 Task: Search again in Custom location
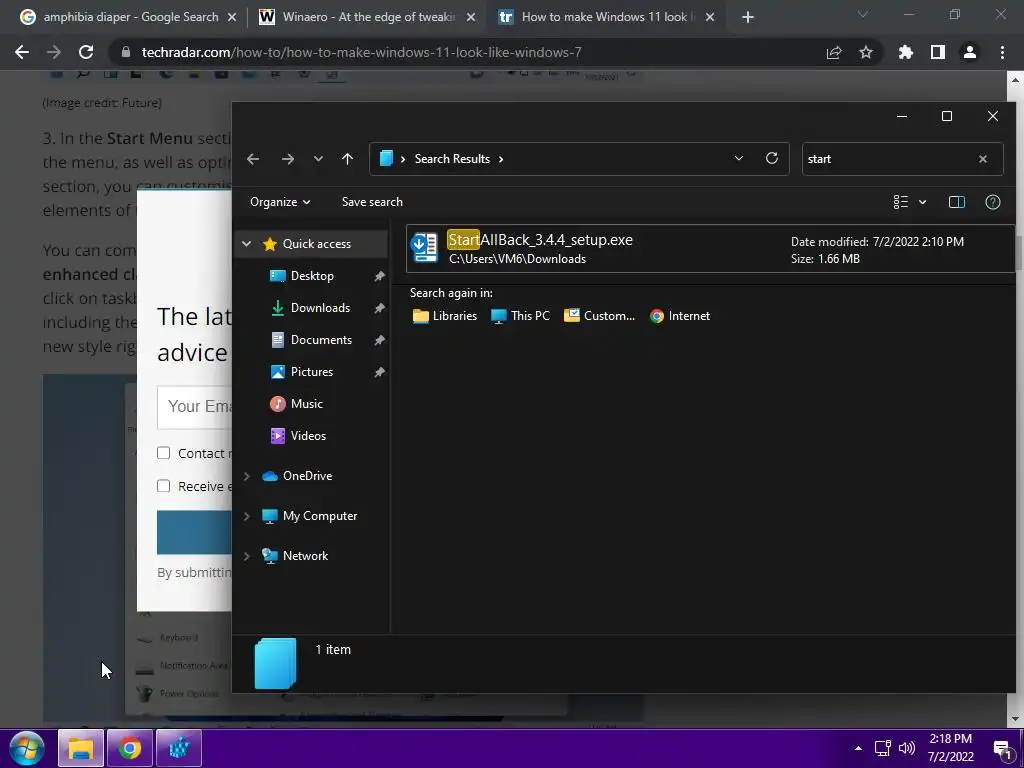pyautogui.click(x=600, y=316)
